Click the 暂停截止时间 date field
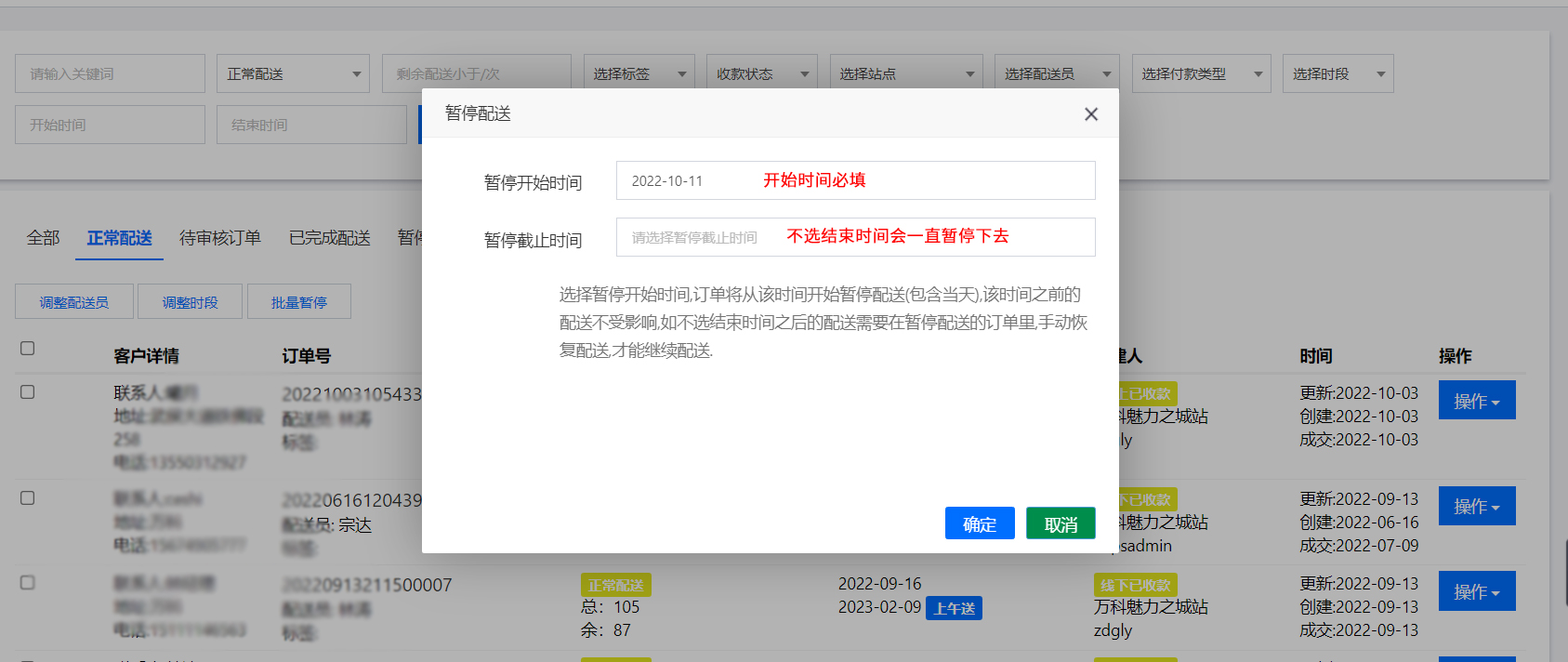 [855, 237]
